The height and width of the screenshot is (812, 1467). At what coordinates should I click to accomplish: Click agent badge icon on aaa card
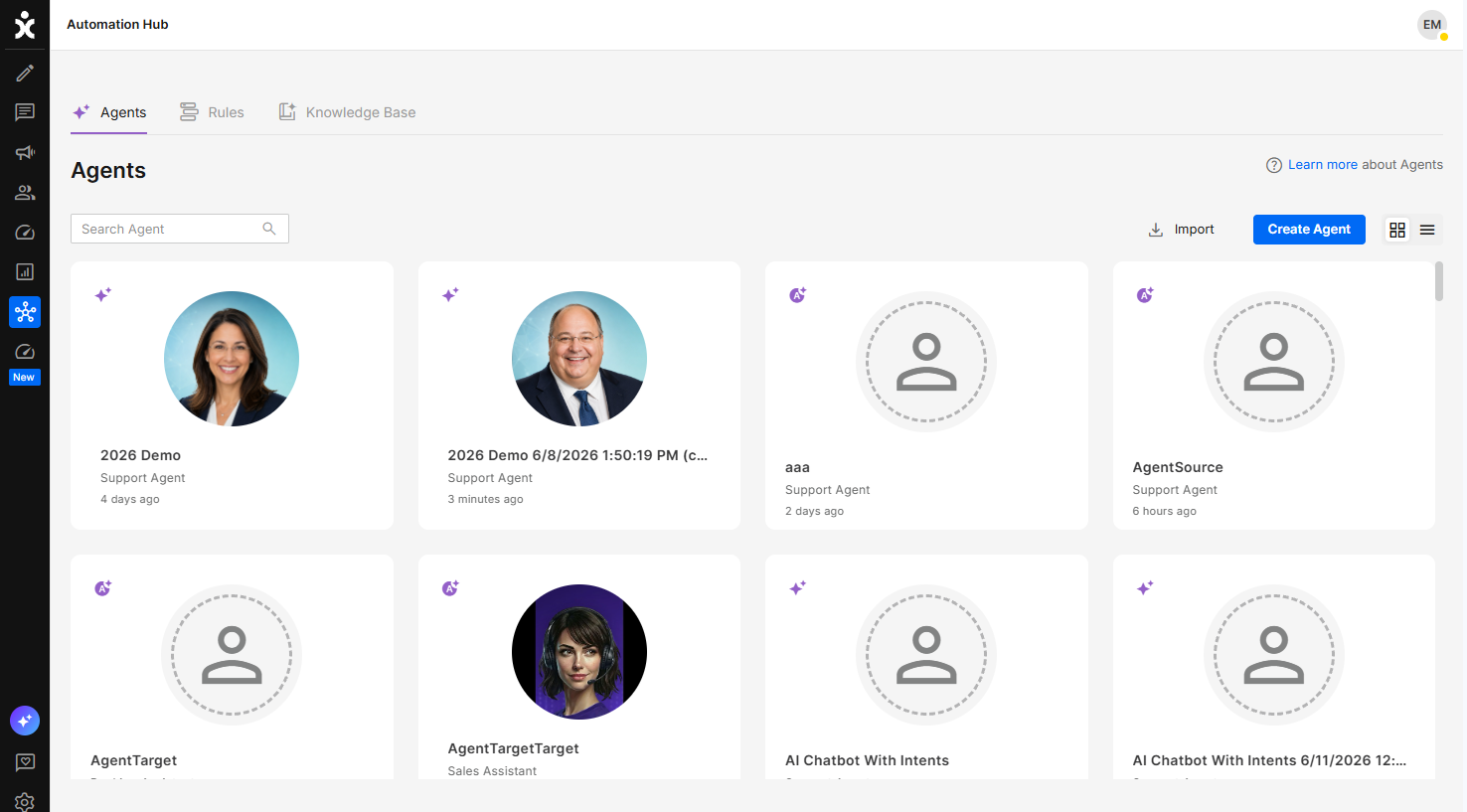pyautogui.click(x=797, y=294)
